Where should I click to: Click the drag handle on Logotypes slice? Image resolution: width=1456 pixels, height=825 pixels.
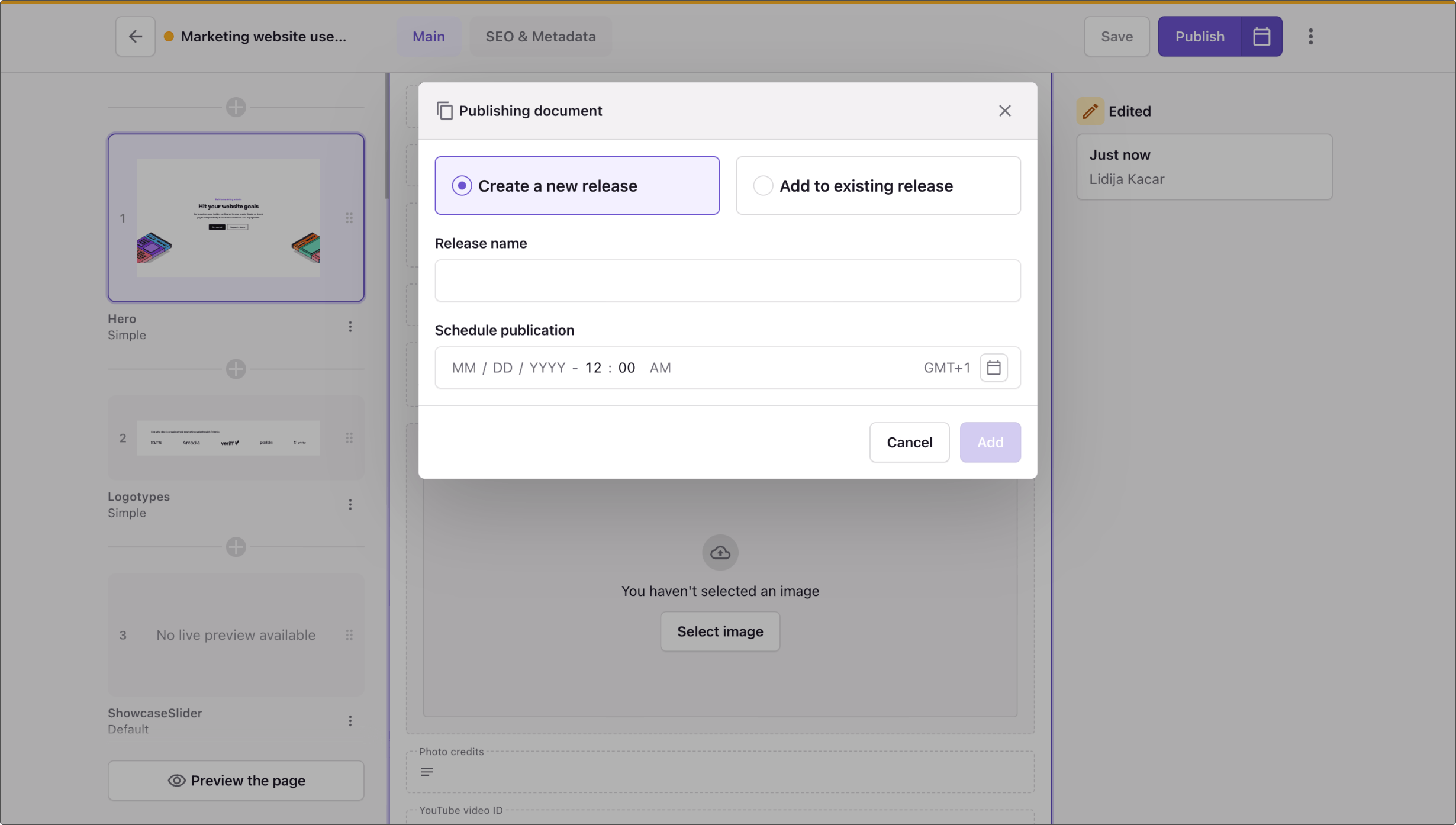349,438
